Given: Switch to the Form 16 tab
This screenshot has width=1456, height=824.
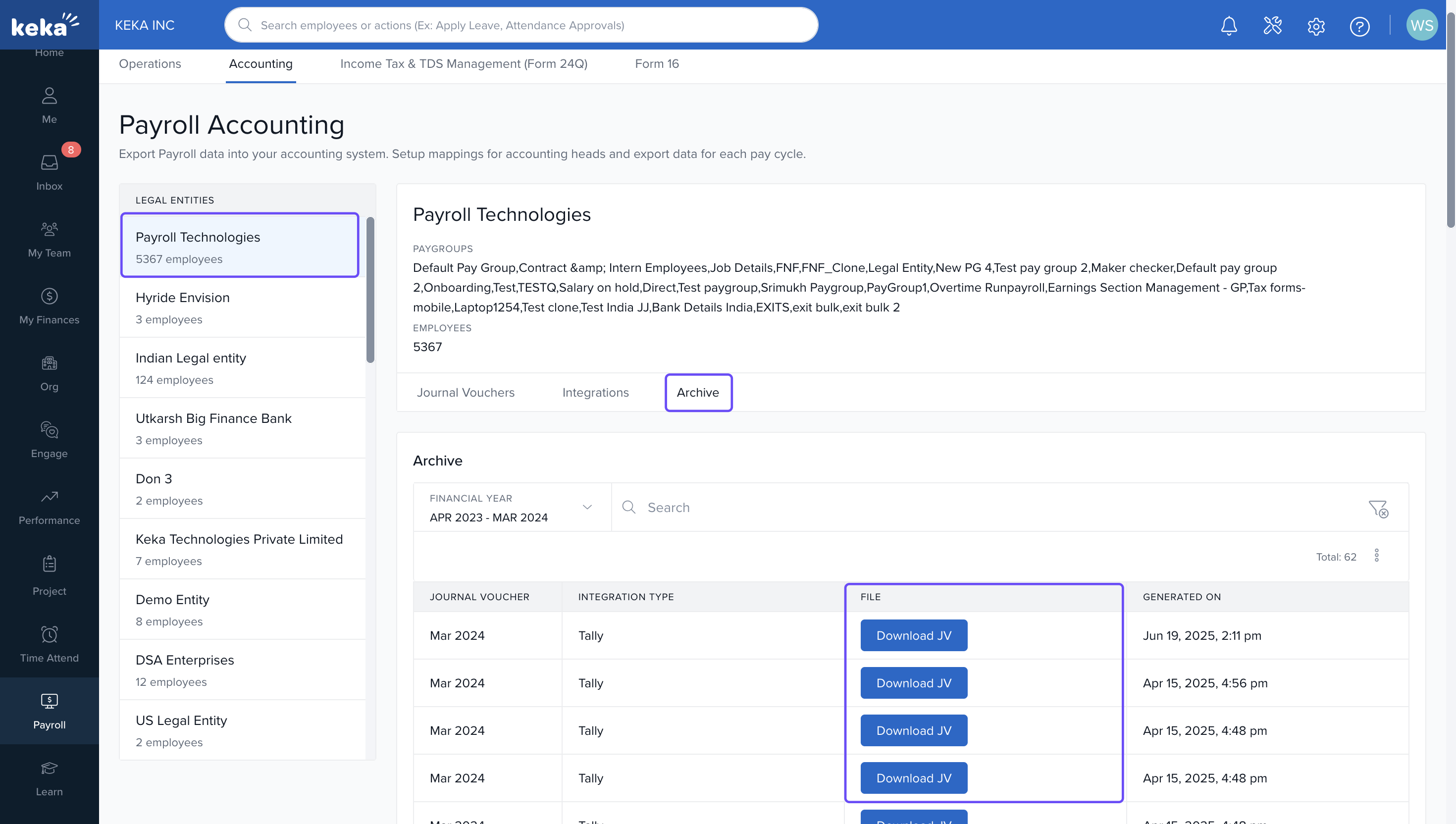Looking at the screenshot, I should [x=656, y=63].
